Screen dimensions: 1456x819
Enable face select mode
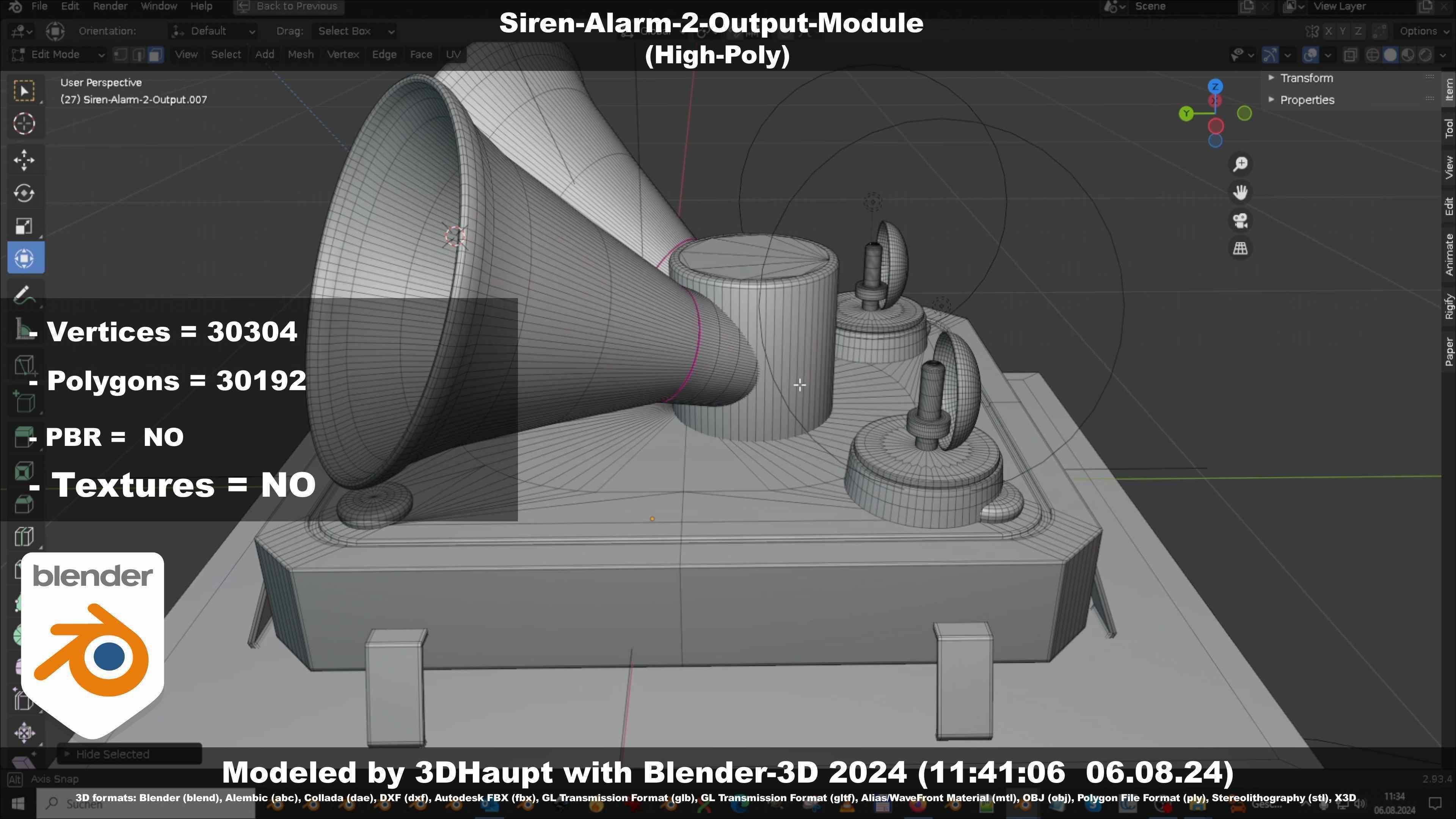(x=155, y=54)
